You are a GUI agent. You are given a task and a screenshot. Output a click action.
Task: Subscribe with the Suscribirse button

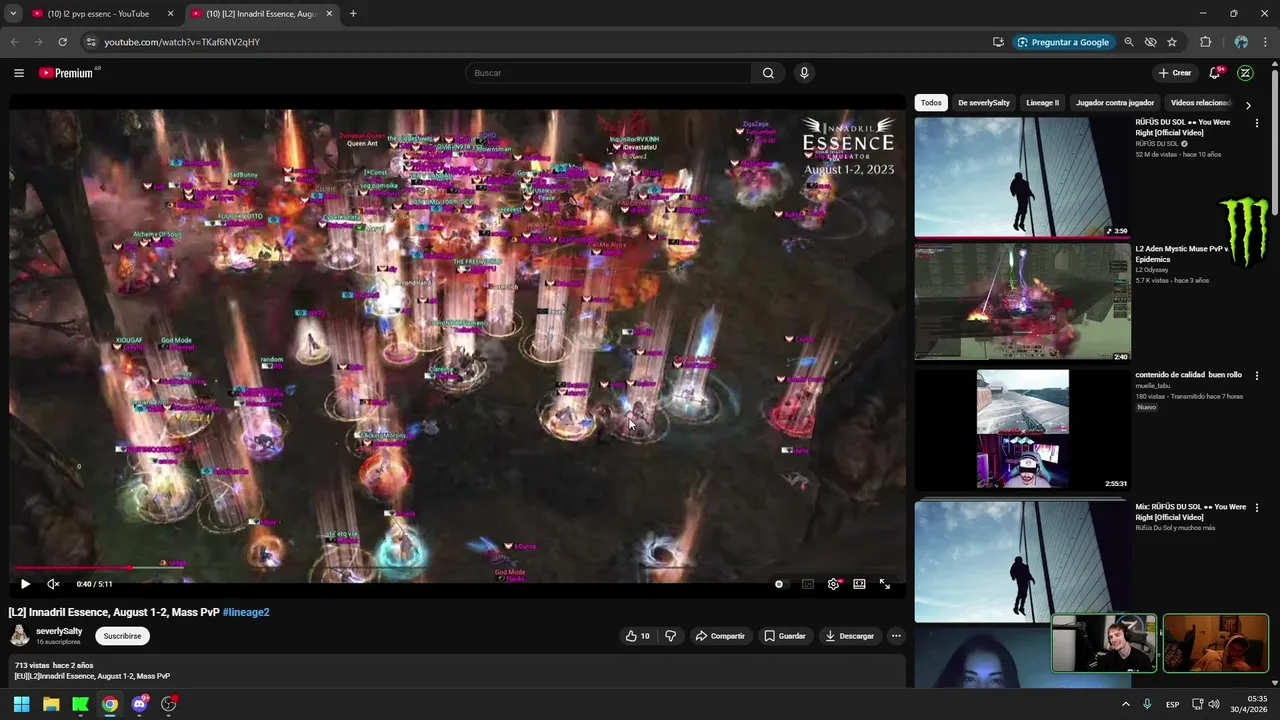[x=122, y=636]
